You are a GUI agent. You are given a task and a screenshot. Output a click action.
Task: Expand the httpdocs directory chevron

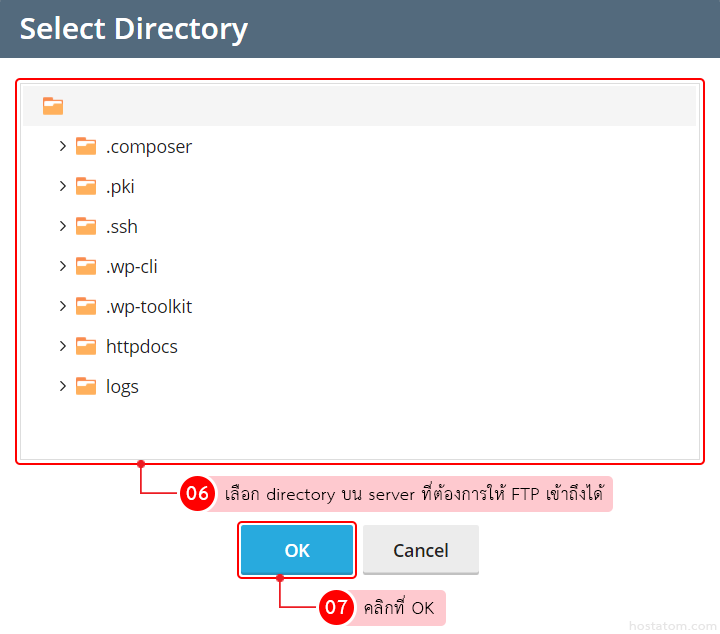(x=63, y=346)
